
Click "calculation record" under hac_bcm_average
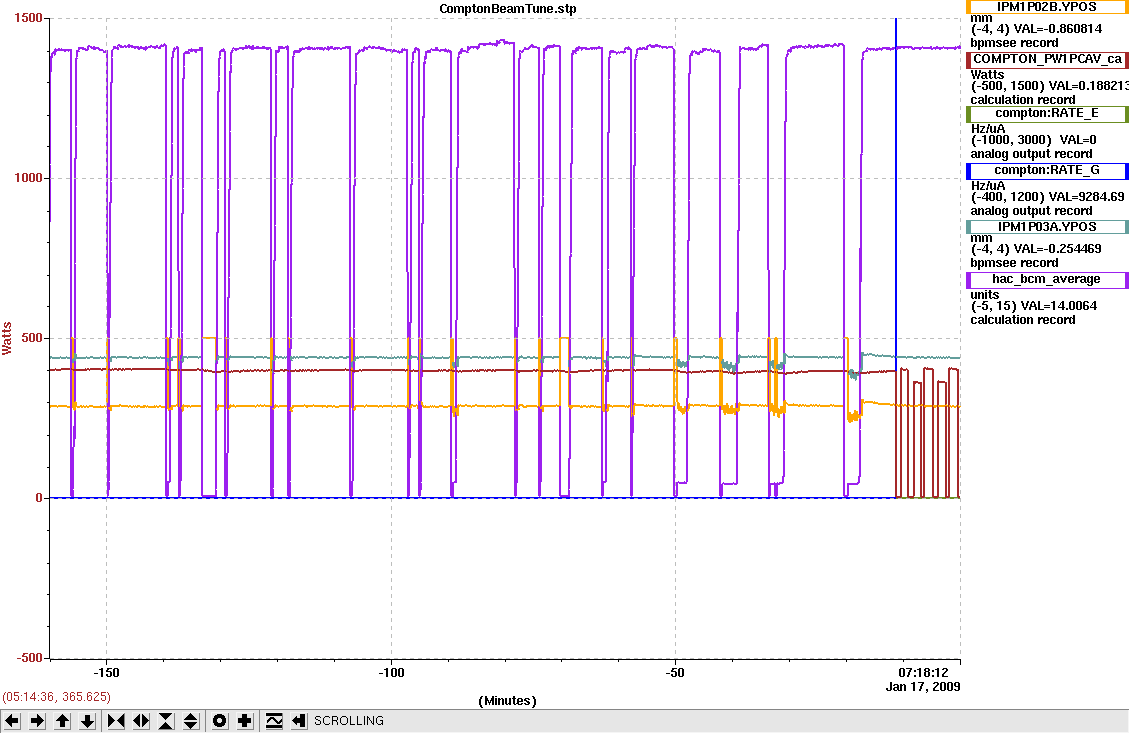[x=1023, y=320]
